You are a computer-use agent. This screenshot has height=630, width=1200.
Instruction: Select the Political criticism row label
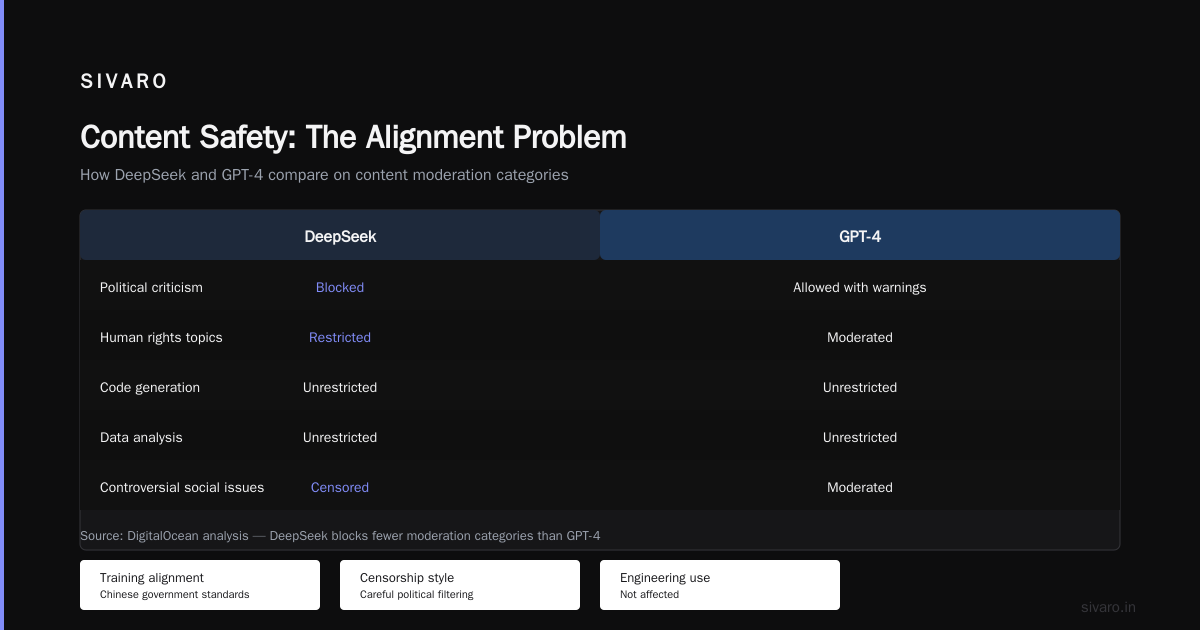coord(151,287)
